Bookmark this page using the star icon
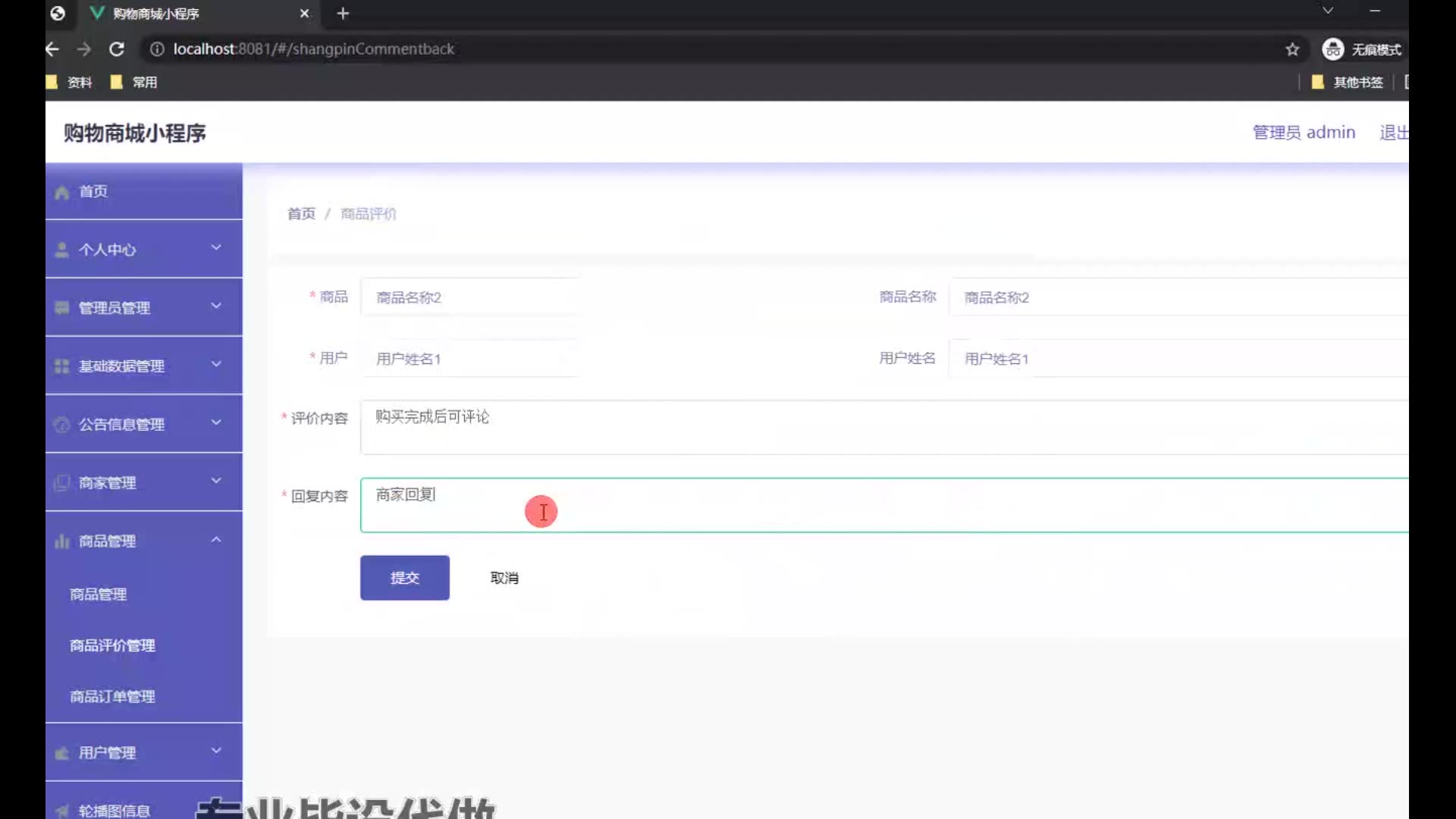The height and width of the screenshot is (819, 1456). coord(1292,49)
